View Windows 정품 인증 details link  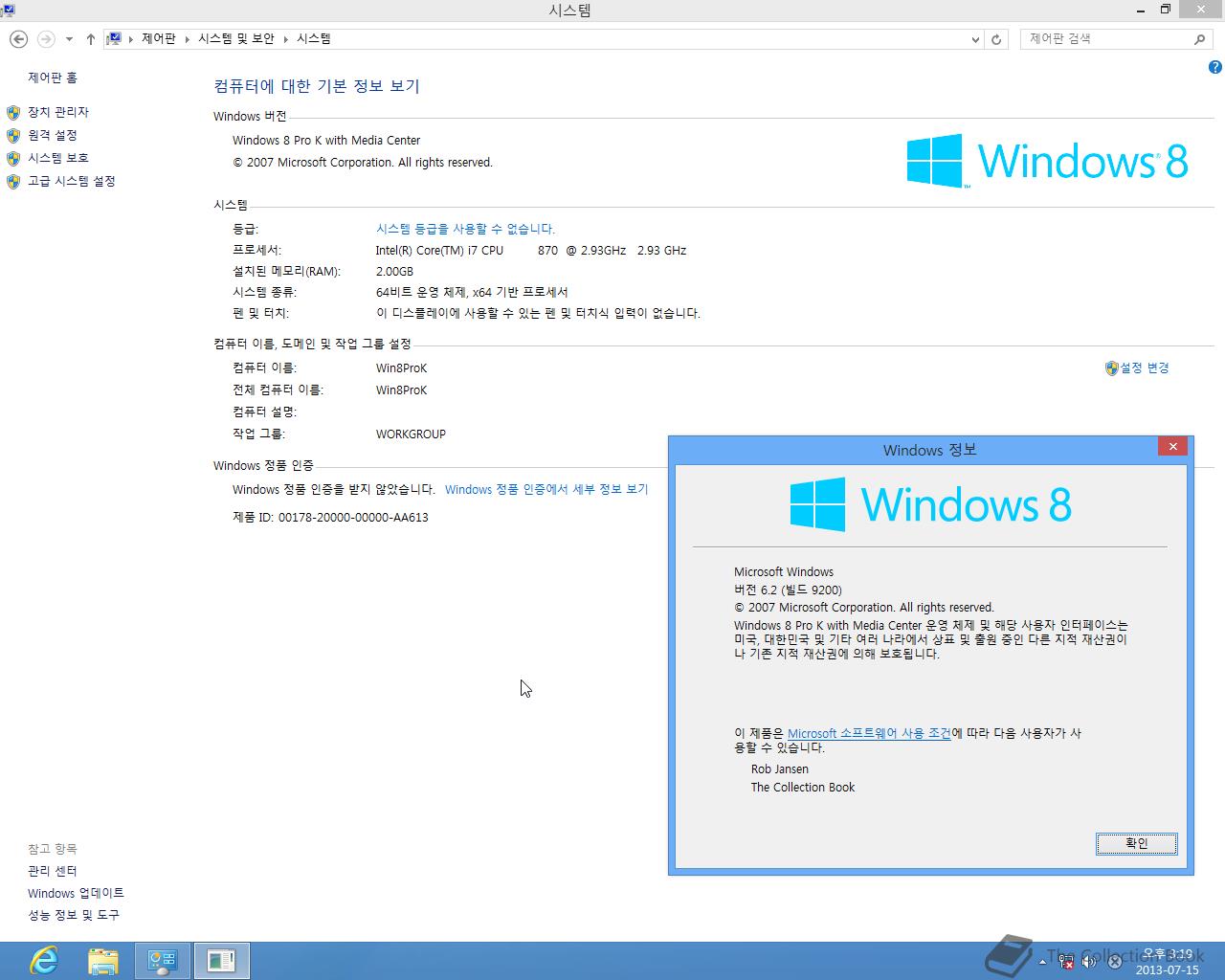click(x=546, y=489)
